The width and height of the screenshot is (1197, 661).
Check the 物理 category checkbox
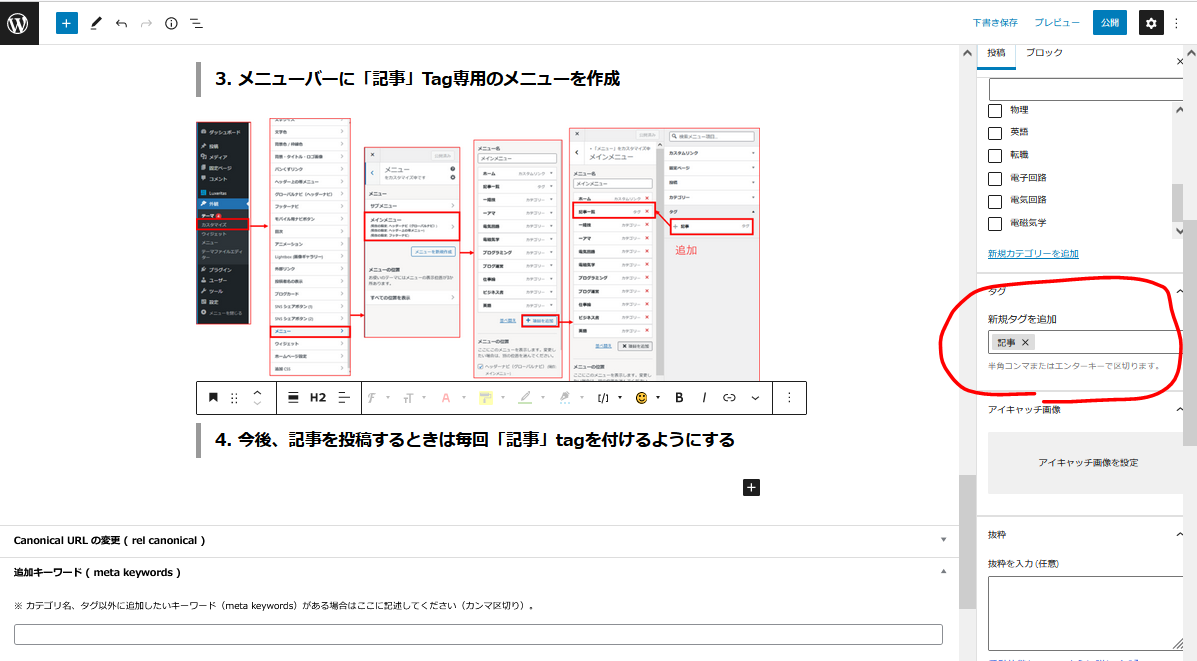[x=995, y=110]
